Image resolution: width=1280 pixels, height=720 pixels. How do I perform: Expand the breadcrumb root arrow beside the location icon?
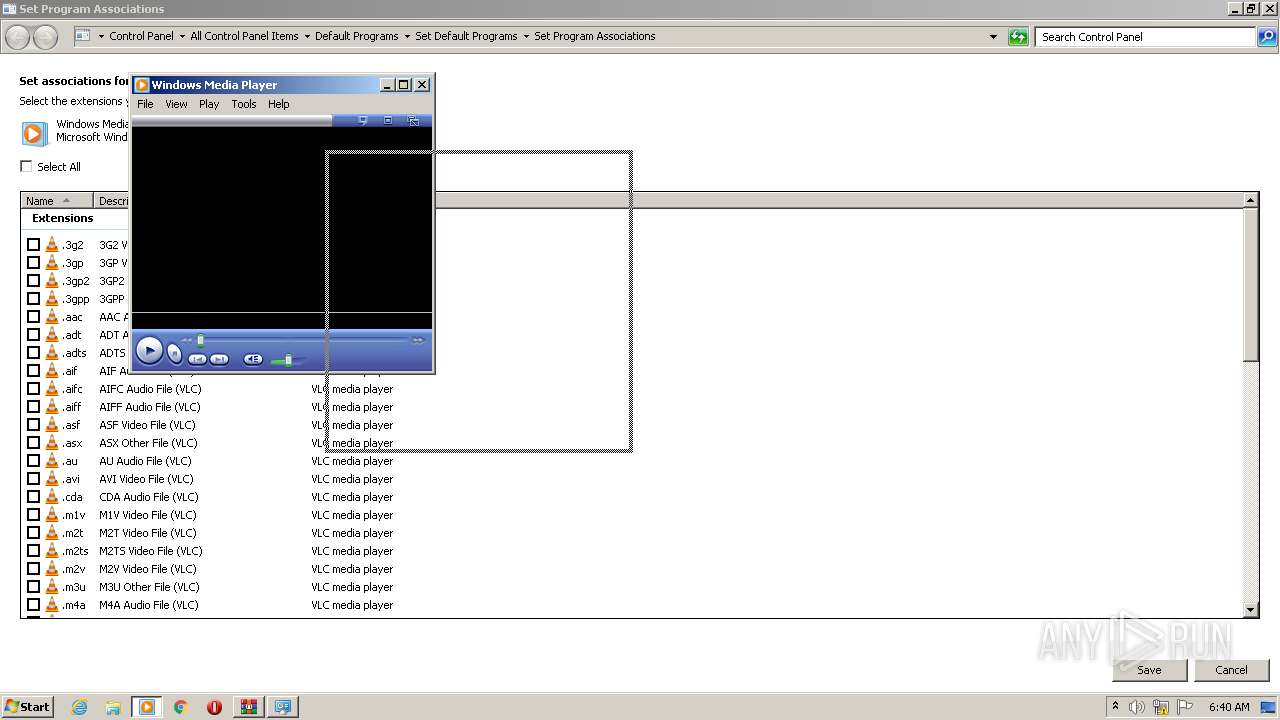(101, 36)
